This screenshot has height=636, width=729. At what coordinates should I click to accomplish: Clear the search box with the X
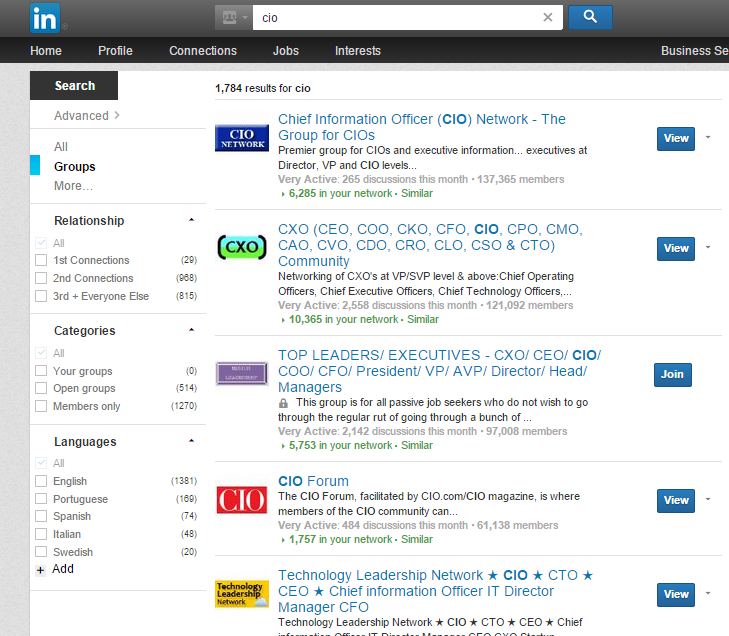[x=548, y=18]
